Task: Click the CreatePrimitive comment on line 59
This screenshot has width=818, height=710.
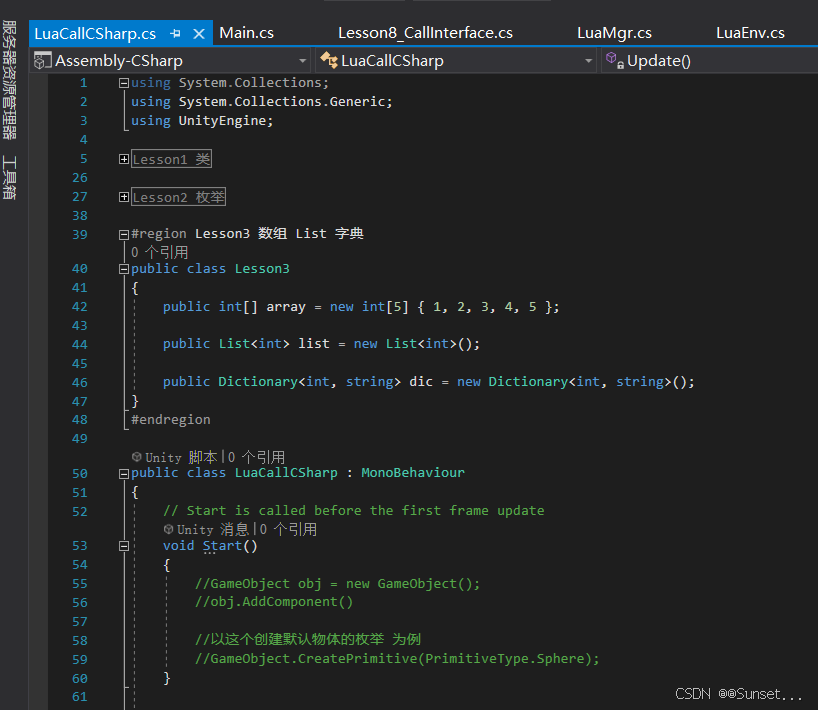Action: click(x=397, y=659)
